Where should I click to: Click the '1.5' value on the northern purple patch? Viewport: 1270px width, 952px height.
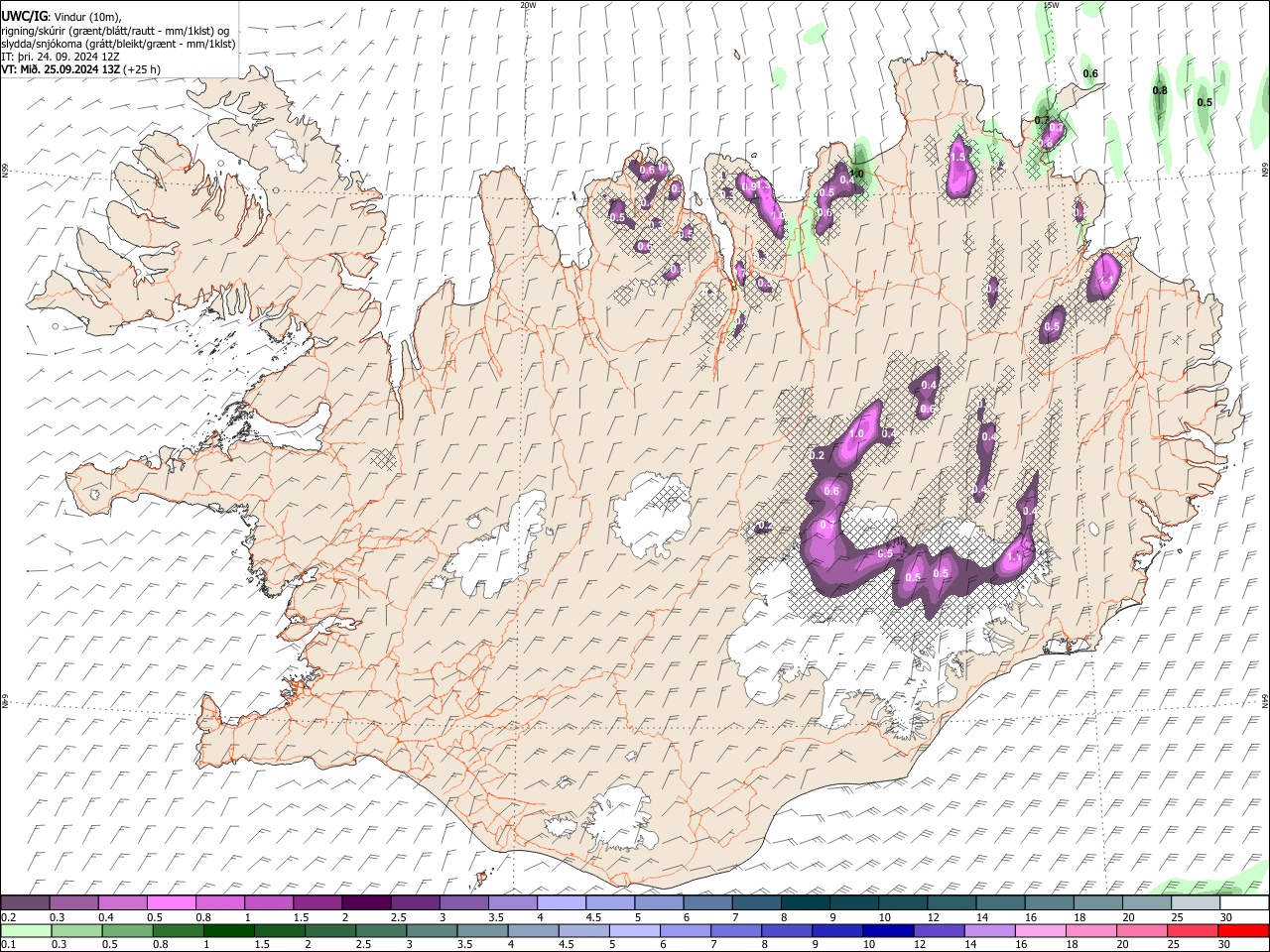click(x=957, y=157)
